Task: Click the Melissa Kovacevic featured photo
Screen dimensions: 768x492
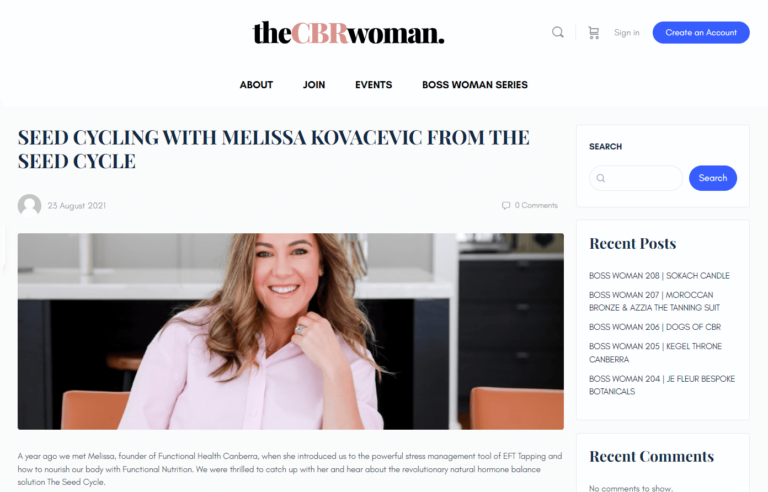Action: click(x=290, y=331)
